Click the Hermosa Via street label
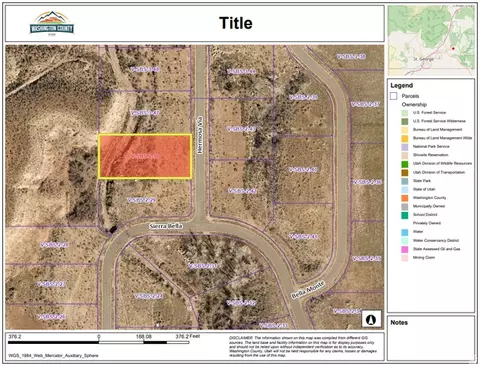 click(200, 135)
